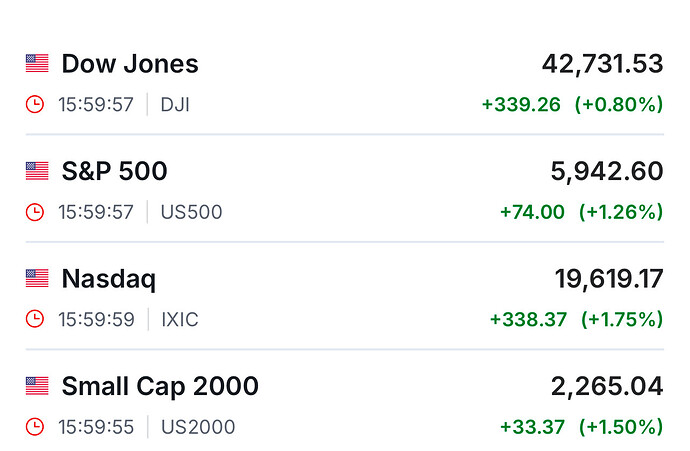Open the S&P 500 index link

[x=114, y=171]
